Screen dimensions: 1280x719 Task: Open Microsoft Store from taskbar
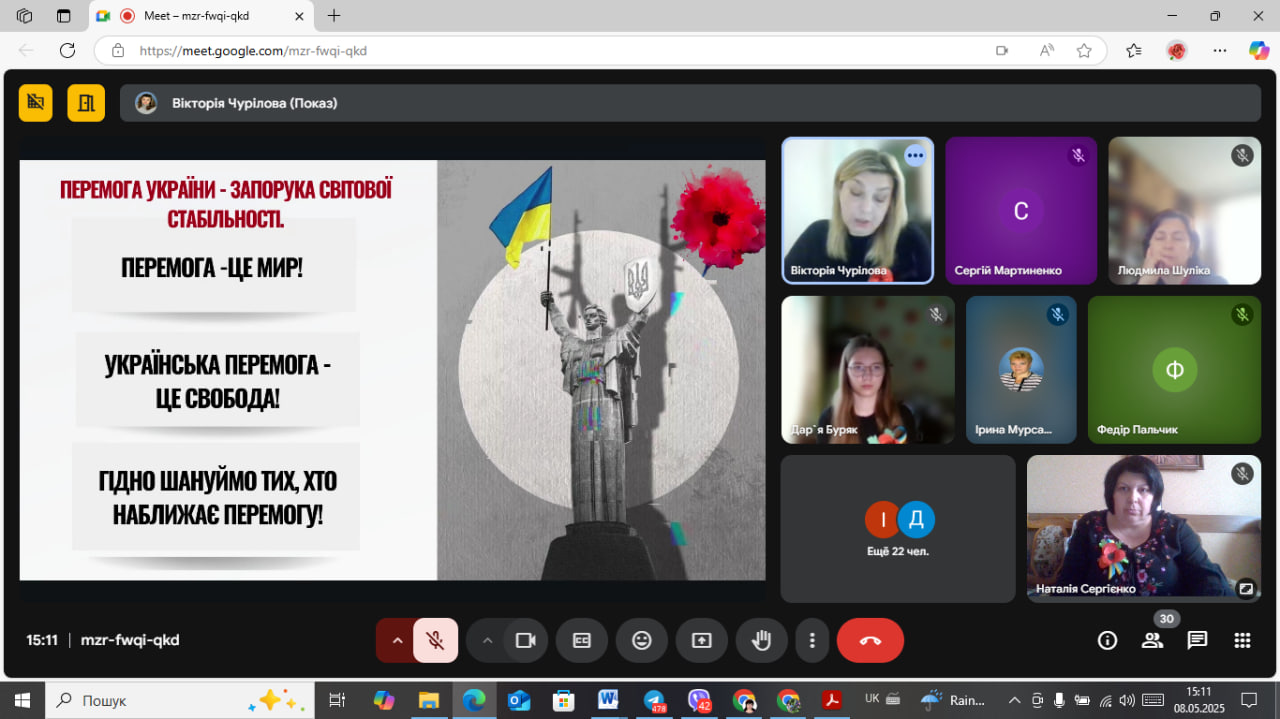[x=563, y=700]
